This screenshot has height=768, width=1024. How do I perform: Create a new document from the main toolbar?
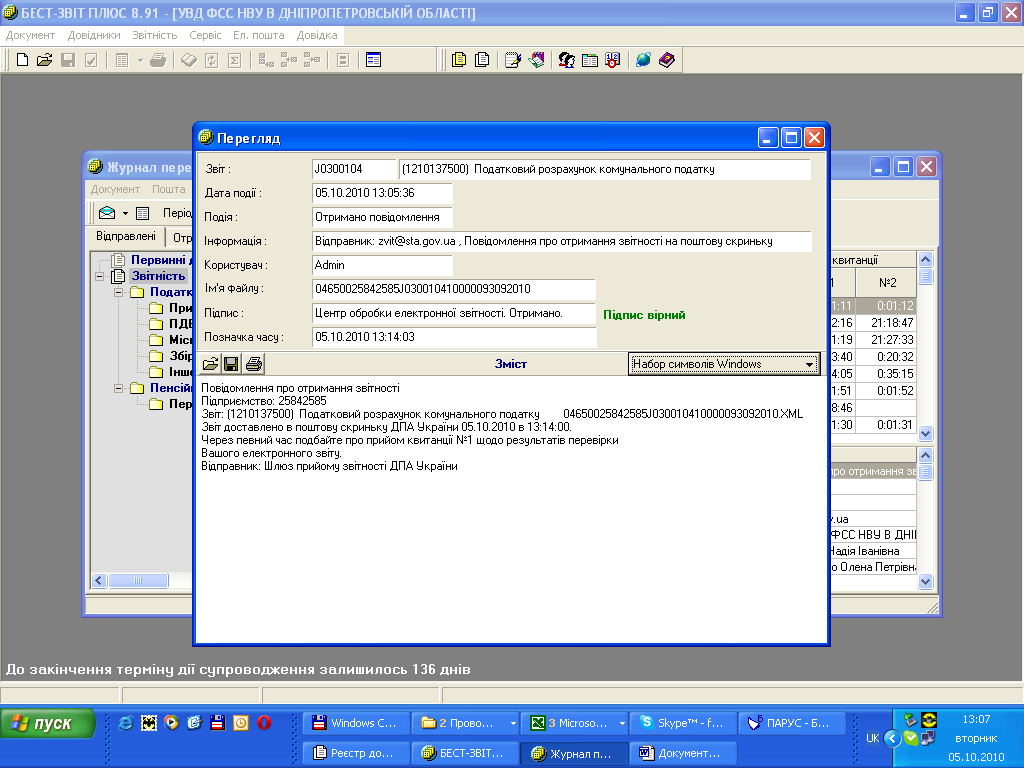pyautogui.click(x=22, y=60)
